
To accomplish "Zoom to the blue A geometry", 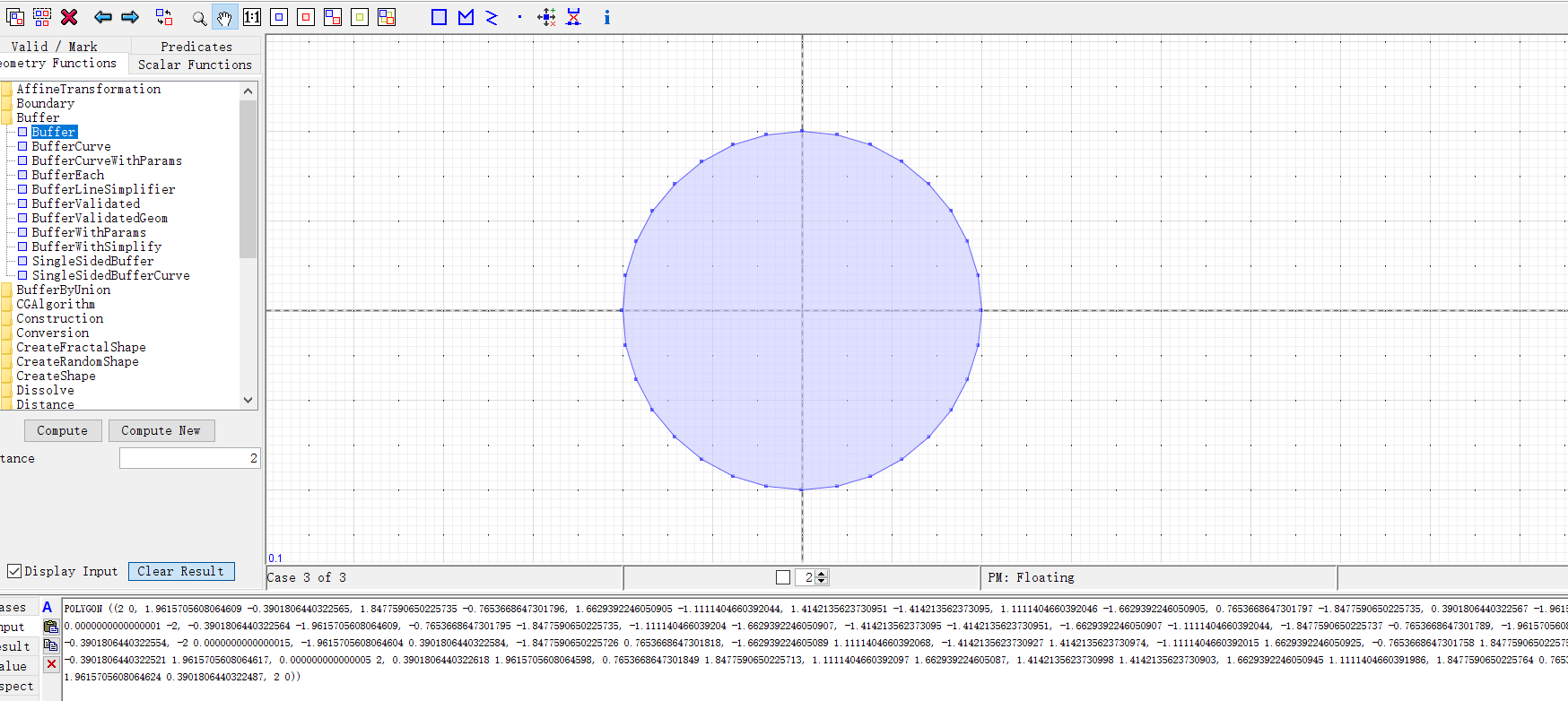I will [279, 17].
